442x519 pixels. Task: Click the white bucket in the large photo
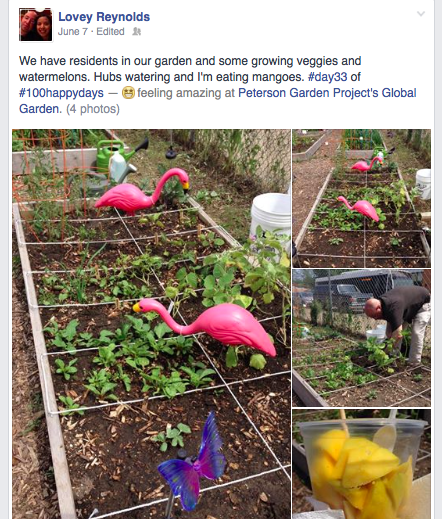271,219
